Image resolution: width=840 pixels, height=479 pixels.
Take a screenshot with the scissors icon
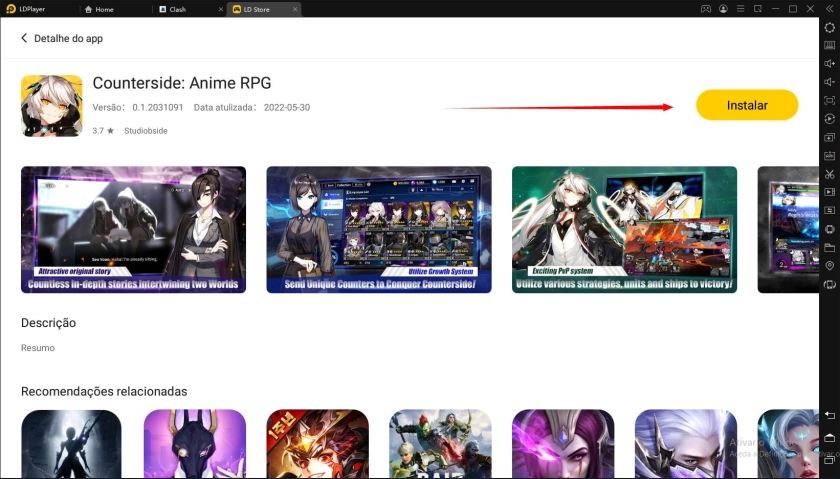point(829,174)
